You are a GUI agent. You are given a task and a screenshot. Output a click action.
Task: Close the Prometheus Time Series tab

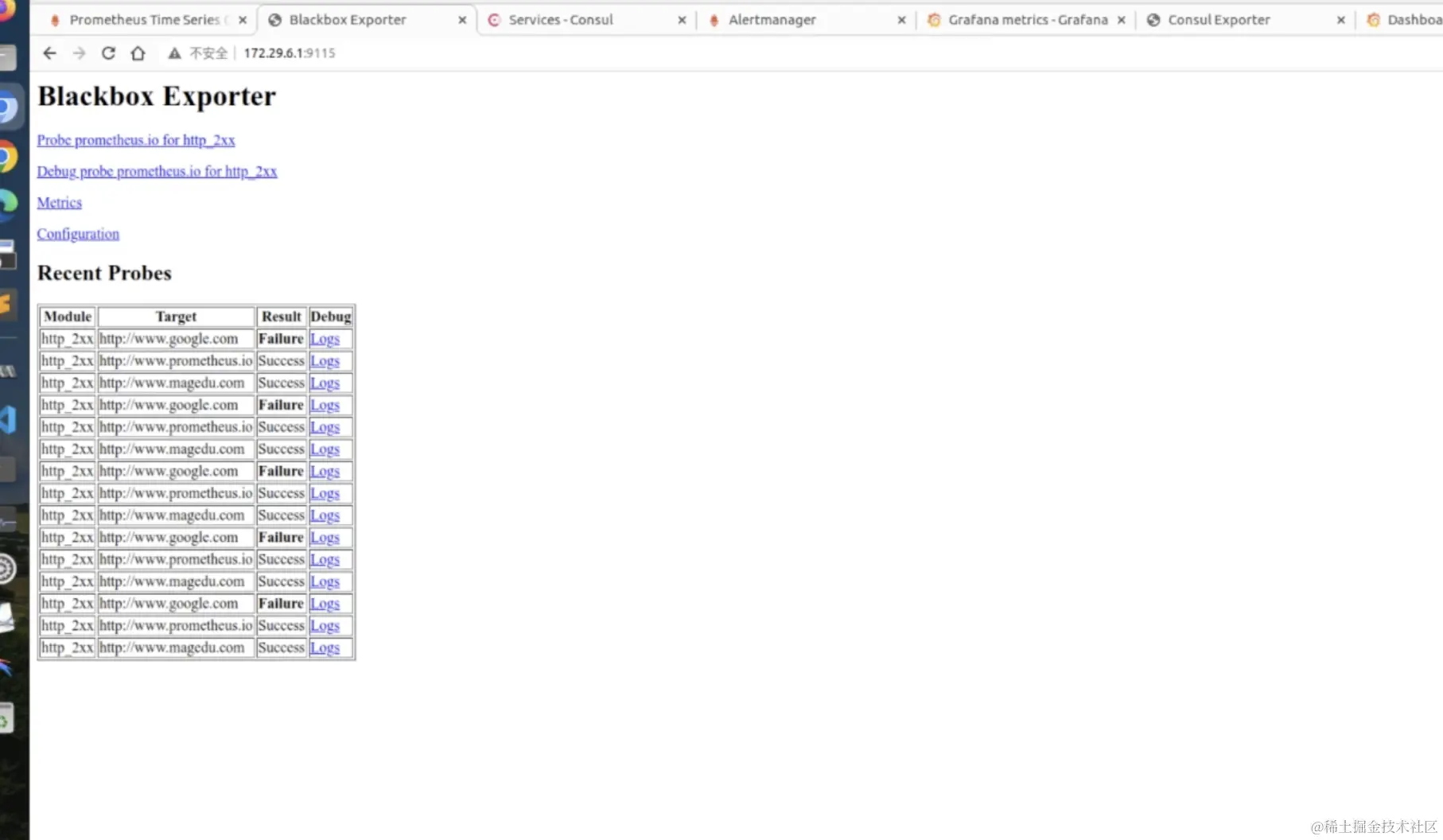click(243, 21)
